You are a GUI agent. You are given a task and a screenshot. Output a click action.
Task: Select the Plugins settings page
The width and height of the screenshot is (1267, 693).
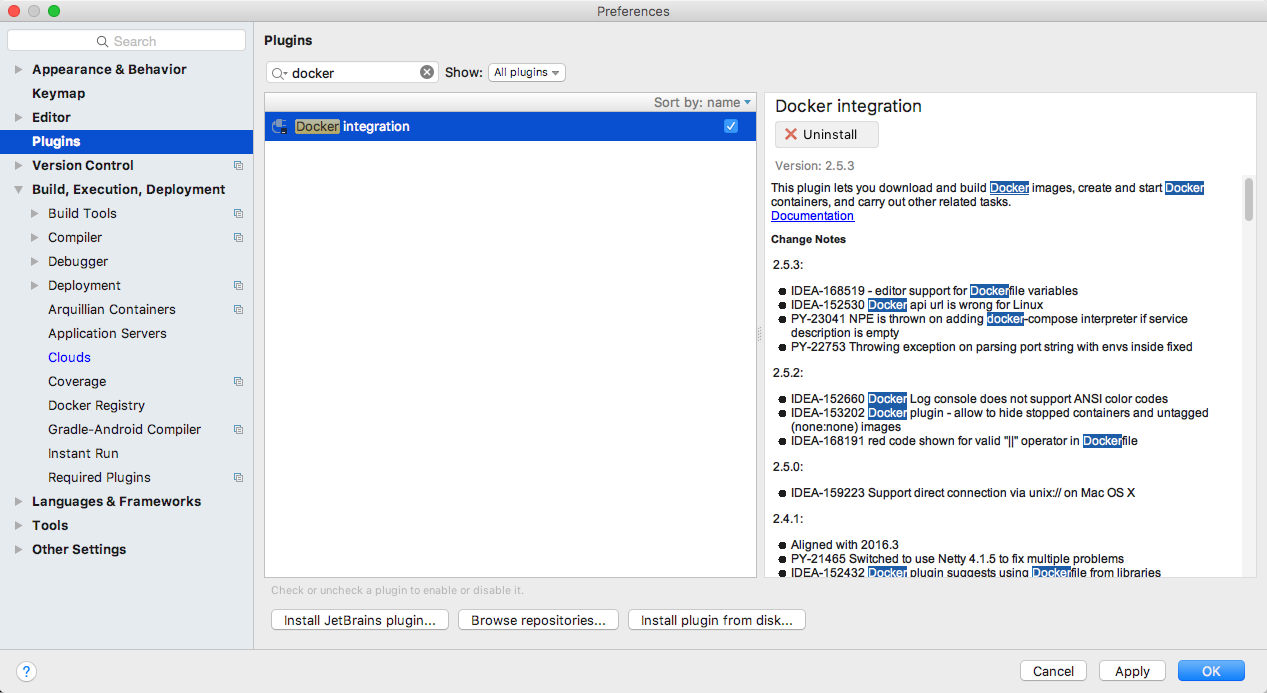(126, 142)
